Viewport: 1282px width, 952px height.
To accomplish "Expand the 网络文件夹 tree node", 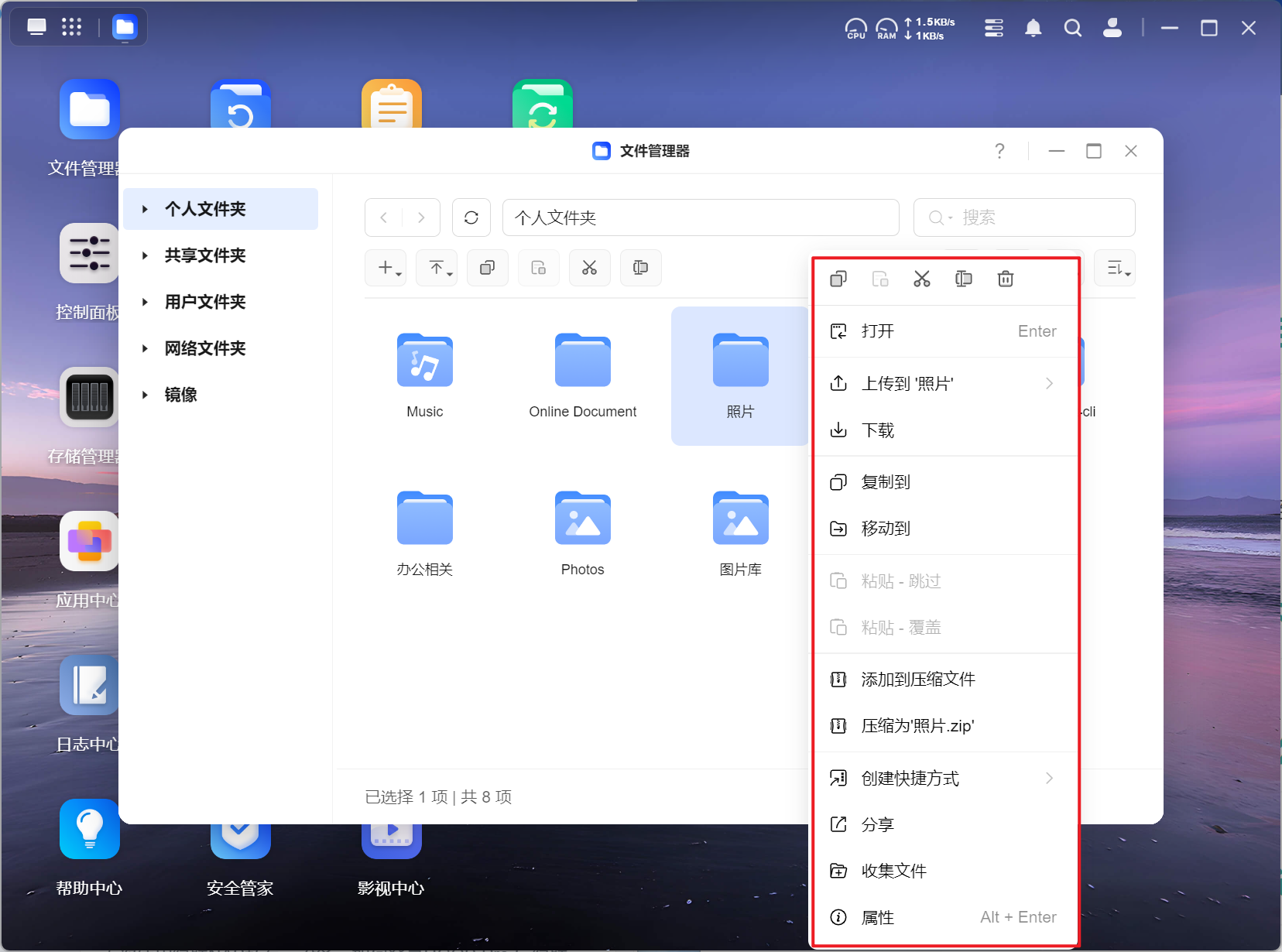I will pyautogui.click(x=145, y=348).
